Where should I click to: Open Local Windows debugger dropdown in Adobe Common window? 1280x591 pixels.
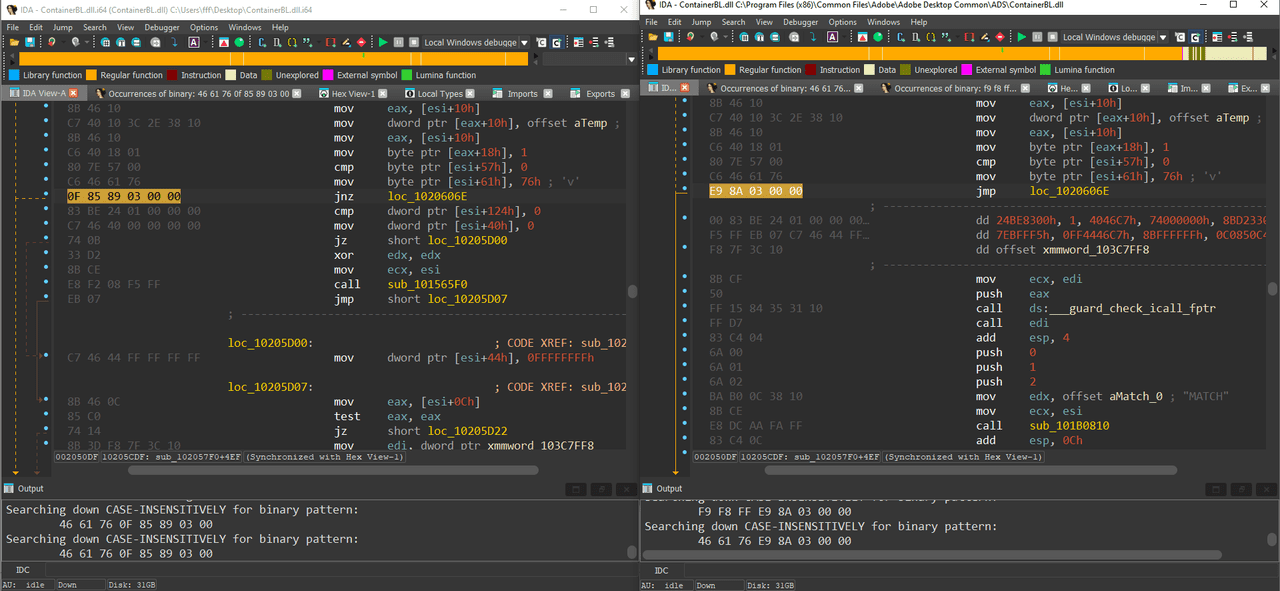click(x=1162, y=37)
